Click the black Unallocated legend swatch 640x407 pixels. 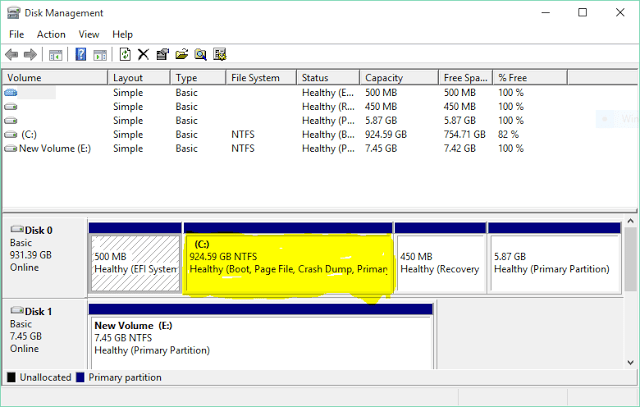[x=11, y=377]
